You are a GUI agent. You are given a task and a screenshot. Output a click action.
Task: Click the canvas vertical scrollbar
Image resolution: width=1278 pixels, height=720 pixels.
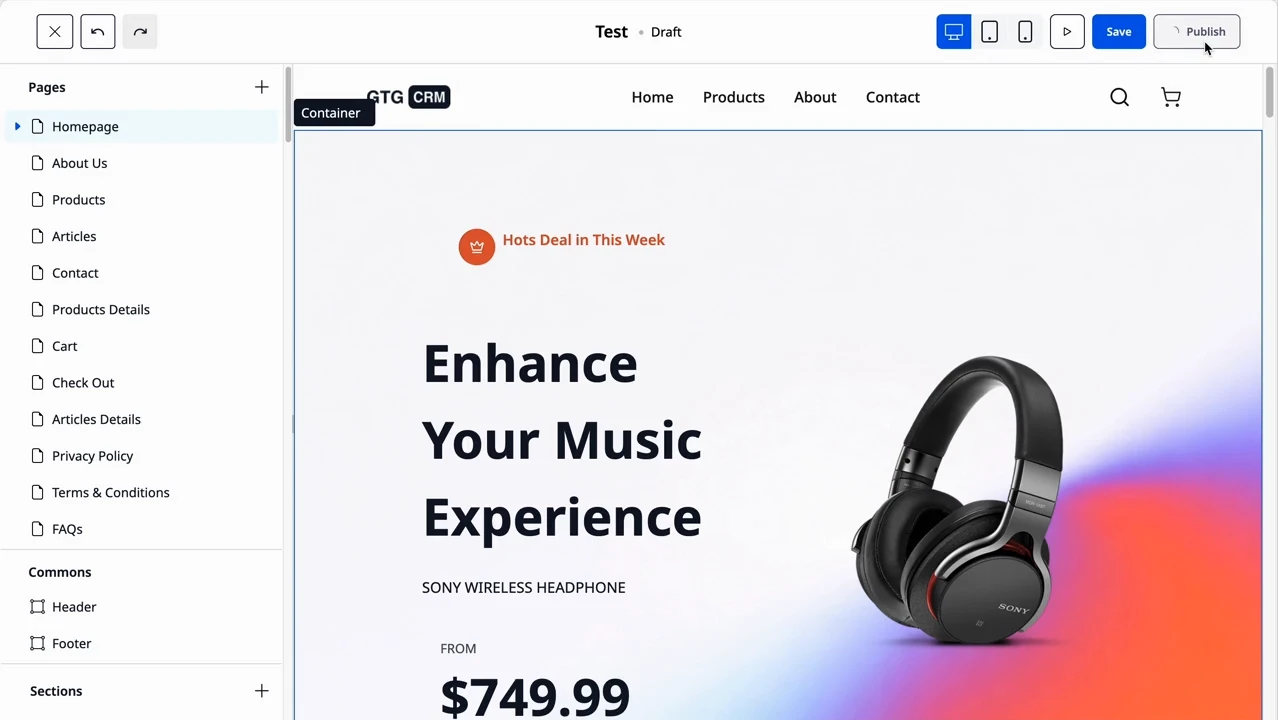click(1270, 92)
